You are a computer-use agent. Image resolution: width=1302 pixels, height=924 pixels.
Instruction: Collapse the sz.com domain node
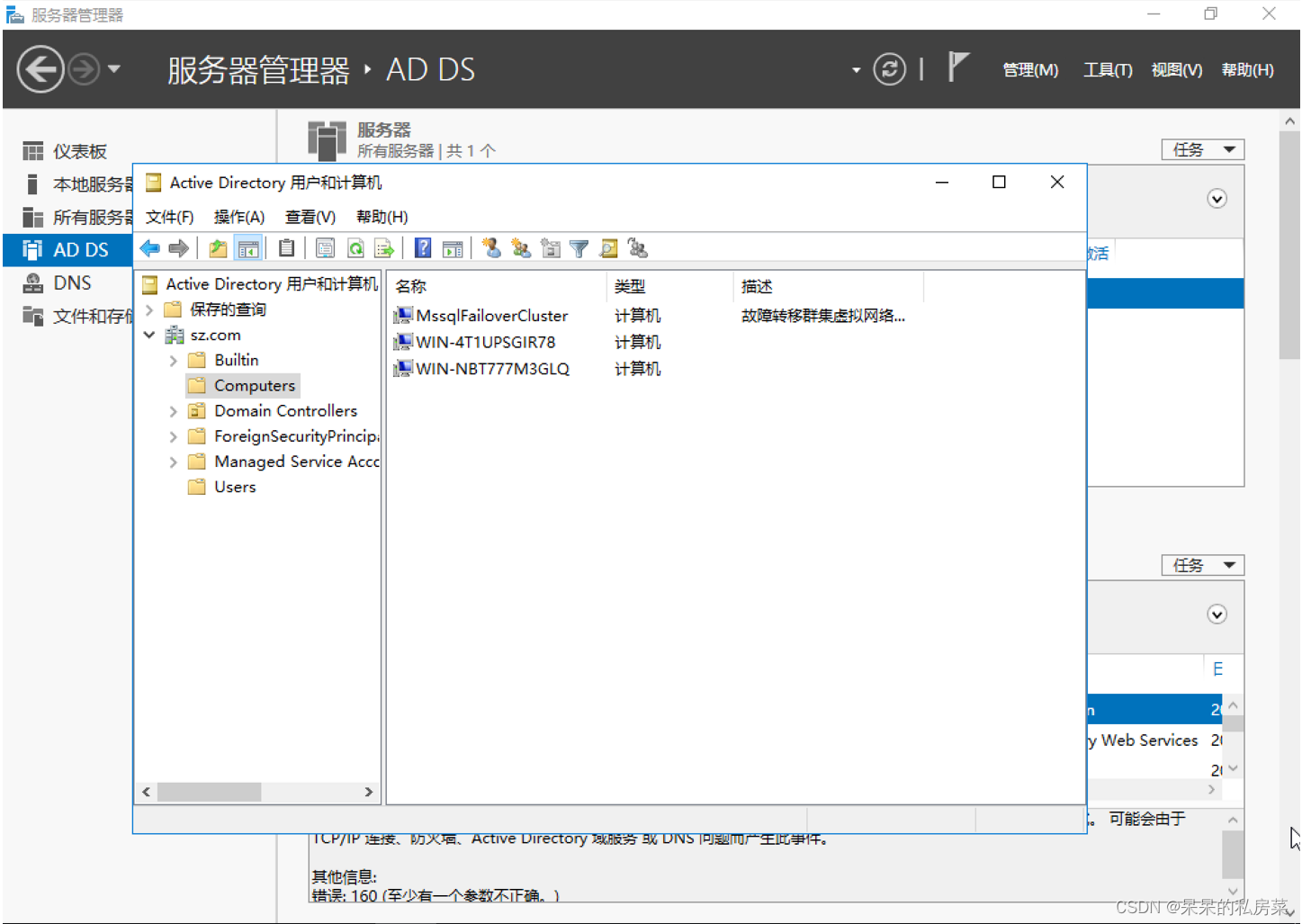click(x=149, y=335)
